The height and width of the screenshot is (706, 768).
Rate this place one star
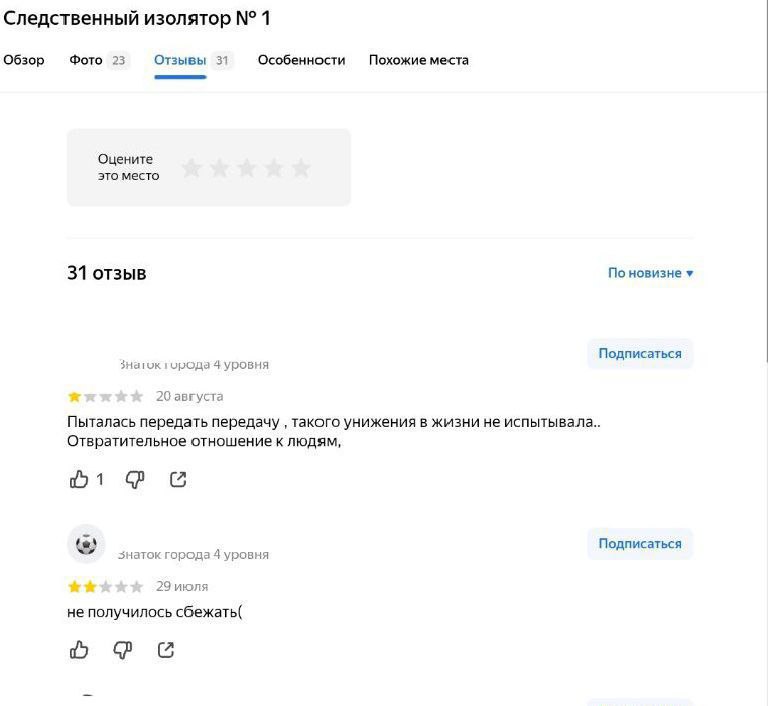point(192,168)
